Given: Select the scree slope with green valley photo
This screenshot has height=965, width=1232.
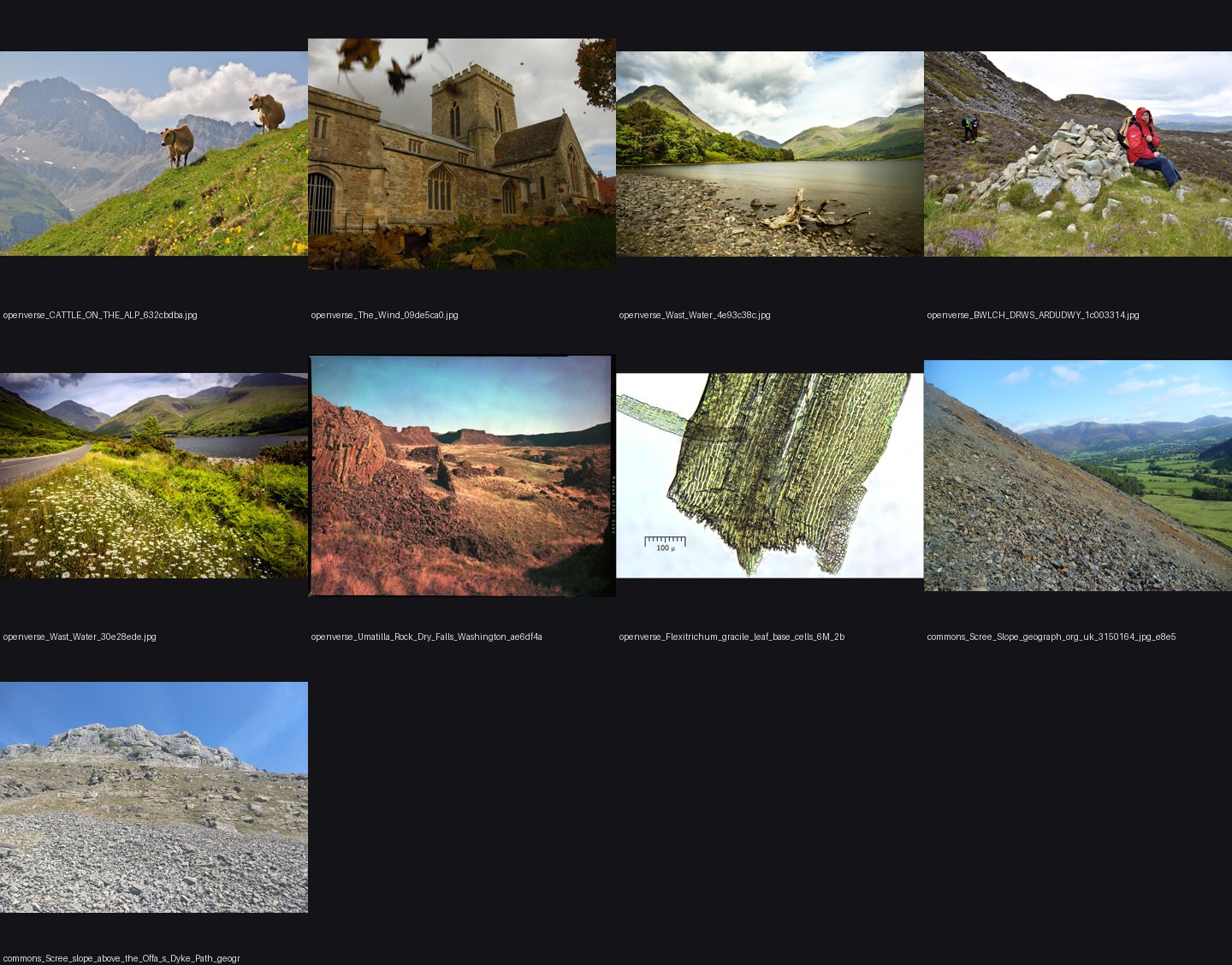Looking at the screenshot, I should (1078, 476).
